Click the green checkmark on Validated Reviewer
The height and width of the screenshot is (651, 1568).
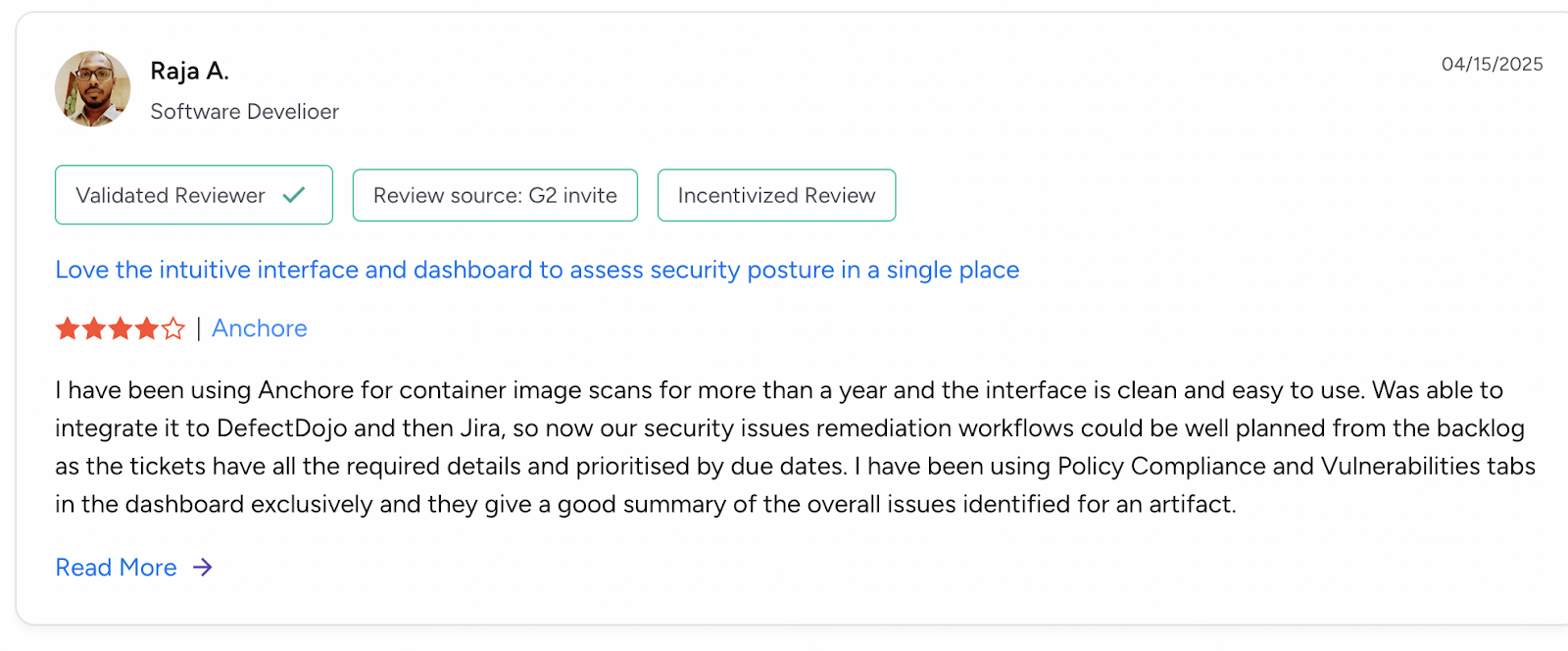pos(293,195)
